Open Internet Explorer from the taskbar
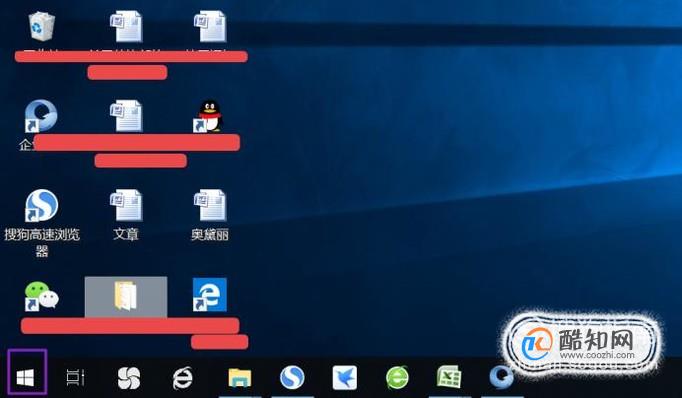The image size is (682, 398). pos(182,377)
